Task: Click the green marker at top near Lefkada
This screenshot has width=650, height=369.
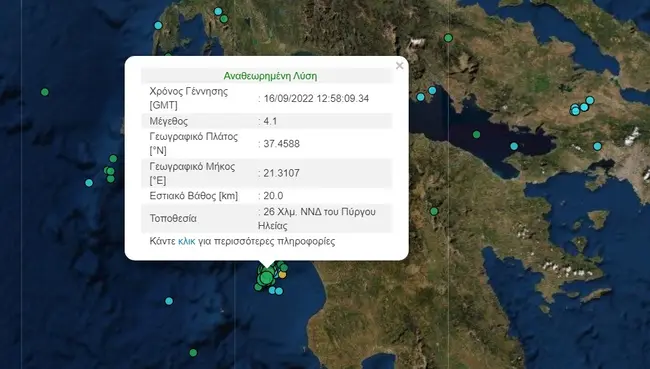Action: click(x=224, y=19)
